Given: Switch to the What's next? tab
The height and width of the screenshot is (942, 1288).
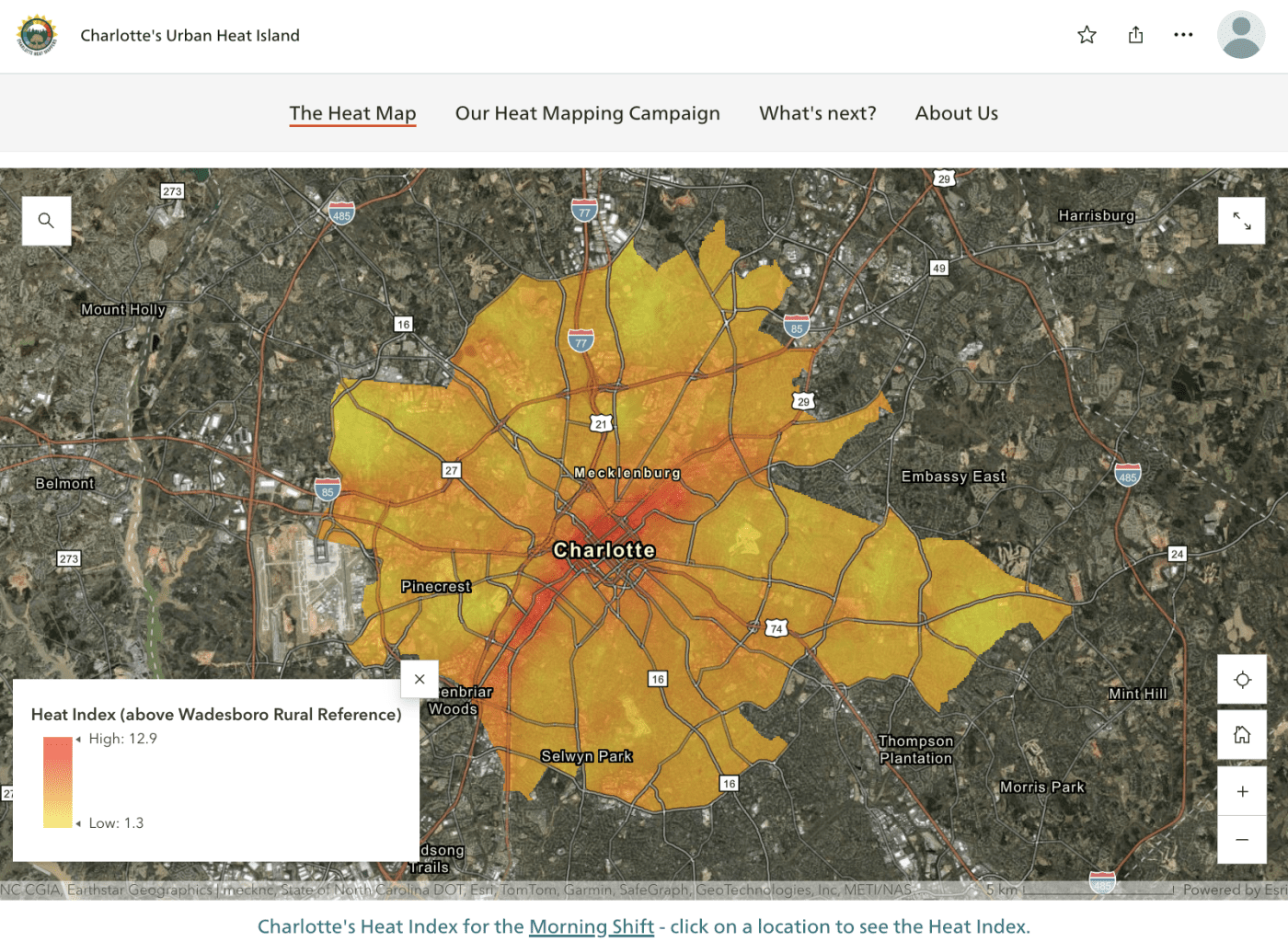Looking at the screenshot, I should pos(817,112).
